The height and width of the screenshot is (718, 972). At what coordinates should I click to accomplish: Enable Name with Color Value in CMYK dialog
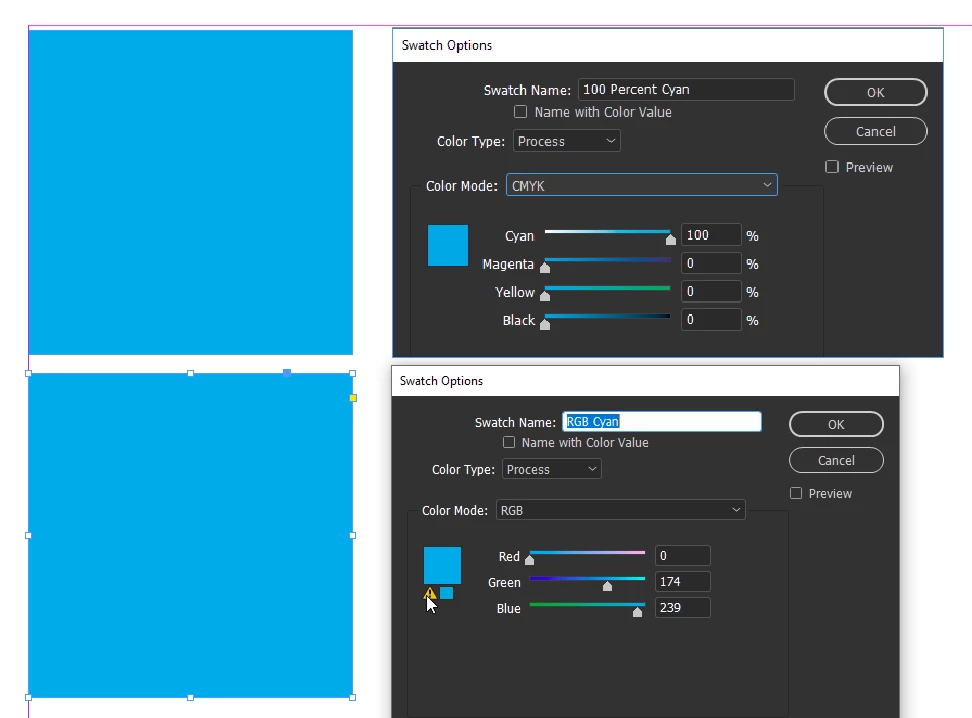[x=521, y=112]
